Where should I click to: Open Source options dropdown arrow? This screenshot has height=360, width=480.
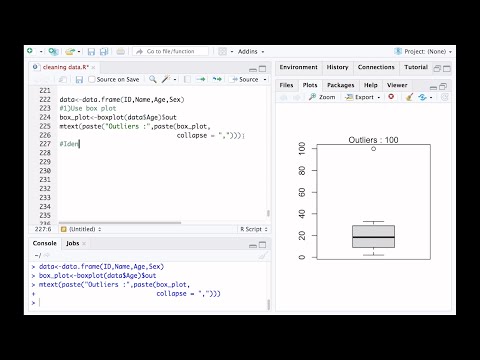click(265, 80)
